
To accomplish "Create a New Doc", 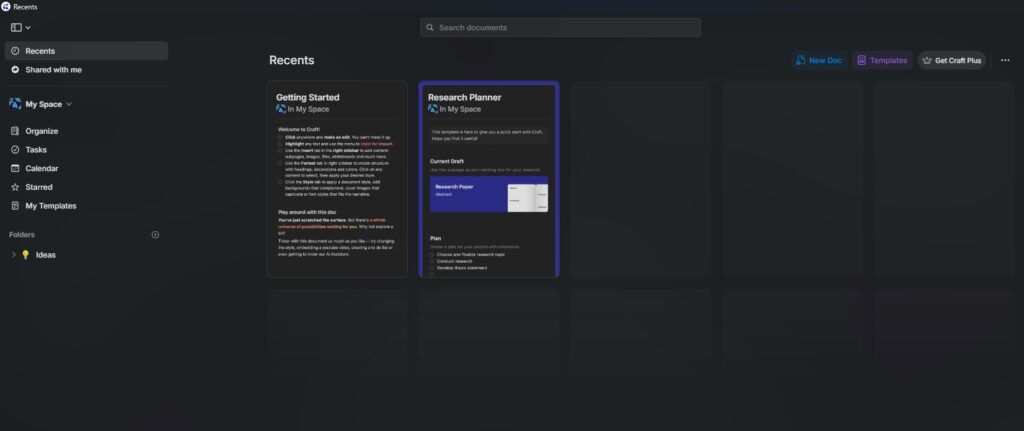I will (818, 60).
